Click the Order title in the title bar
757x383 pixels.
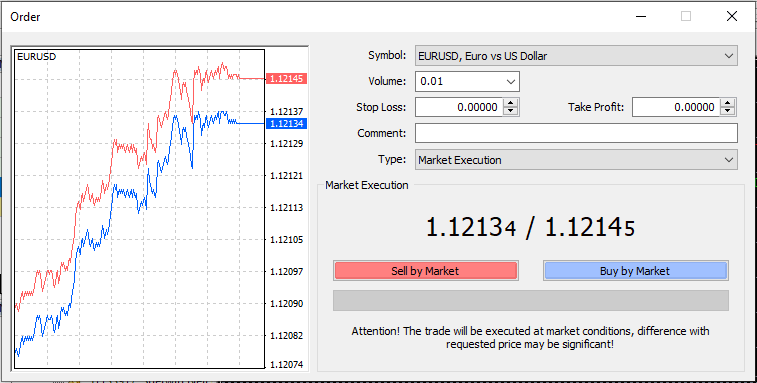point(25,17)
